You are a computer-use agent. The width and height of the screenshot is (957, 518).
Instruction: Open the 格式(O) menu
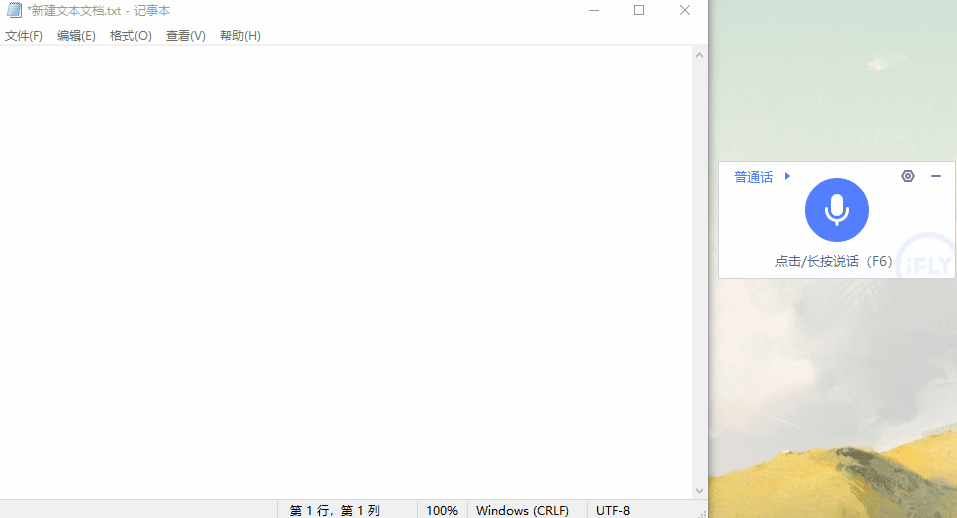coord(131,36)
